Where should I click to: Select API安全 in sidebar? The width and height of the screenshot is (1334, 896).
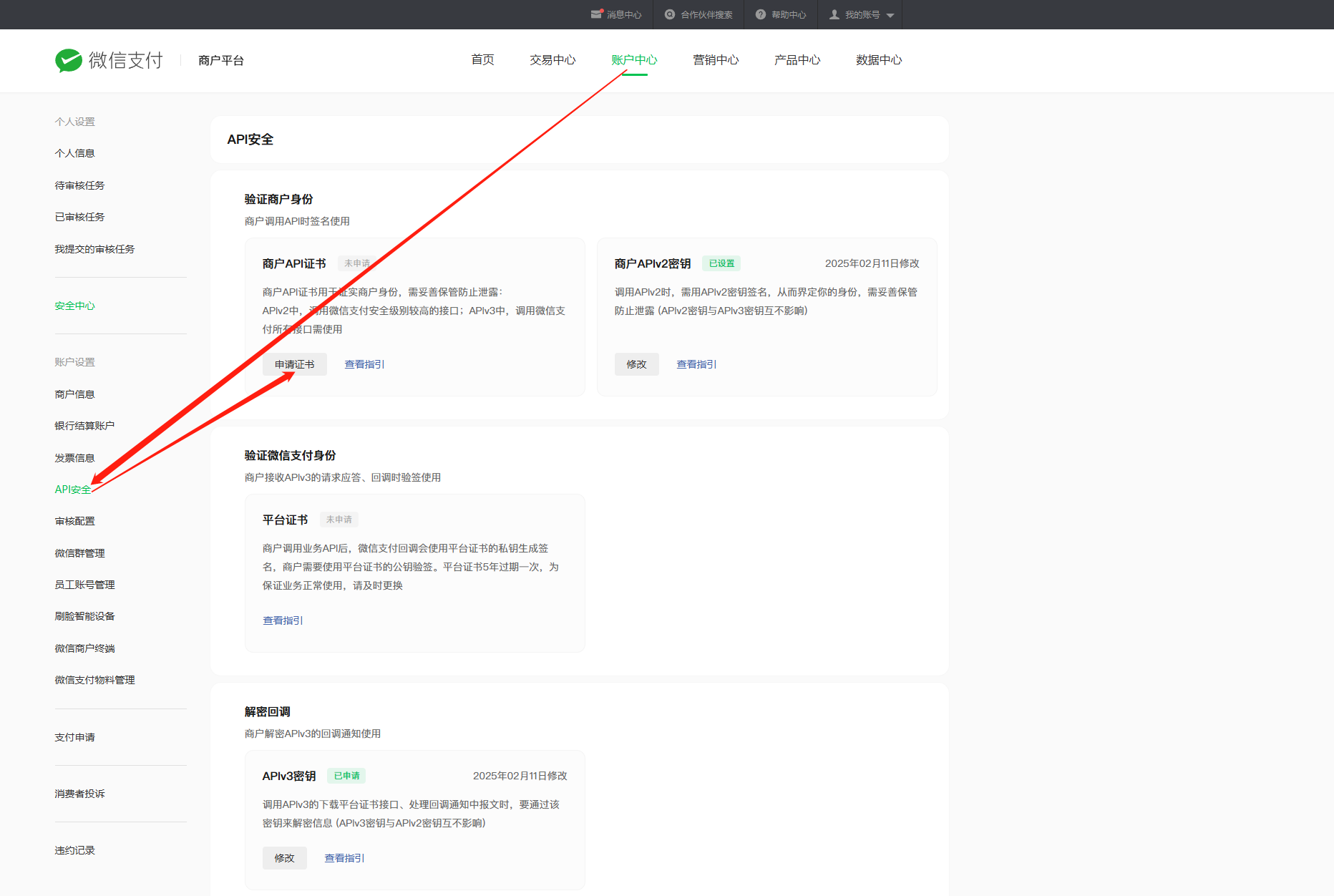click(73, 490)
